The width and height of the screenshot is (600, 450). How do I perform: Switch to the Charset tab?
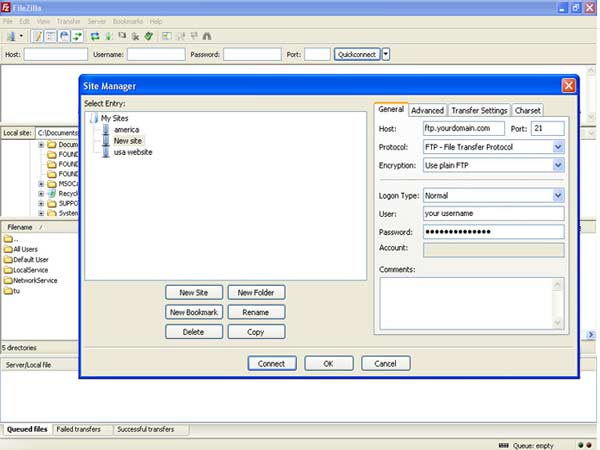[x=527, y=111]
